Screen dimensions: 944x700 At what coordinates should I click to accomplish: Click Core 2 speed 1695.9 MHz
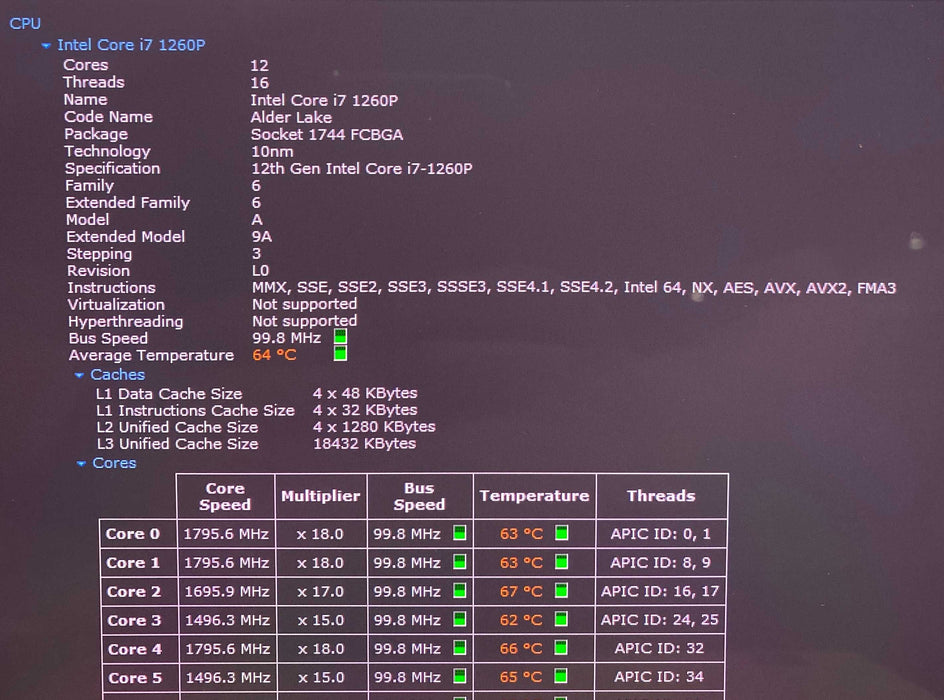coord(226,592)
